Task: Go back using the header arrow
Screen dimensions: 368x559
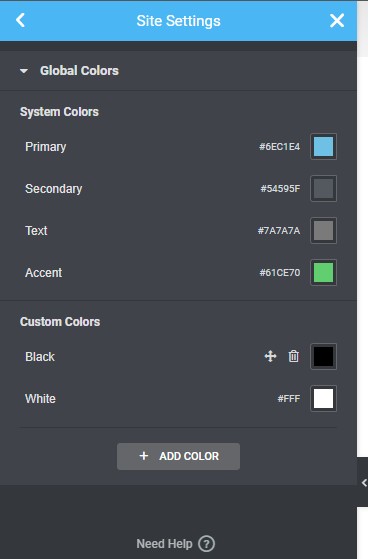Action: pos(20,20)
